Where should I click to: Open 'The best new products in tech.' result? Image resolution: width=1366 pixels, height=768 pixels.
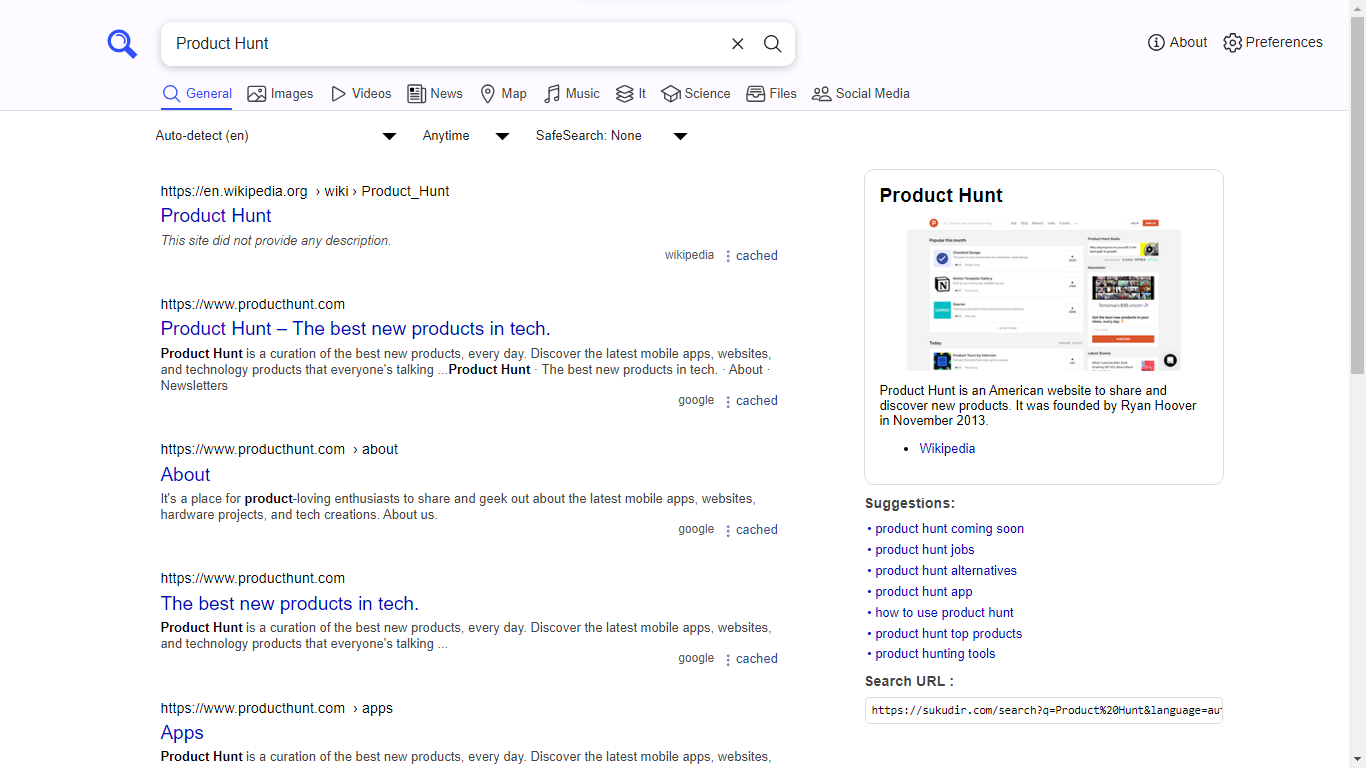point(289,603)
